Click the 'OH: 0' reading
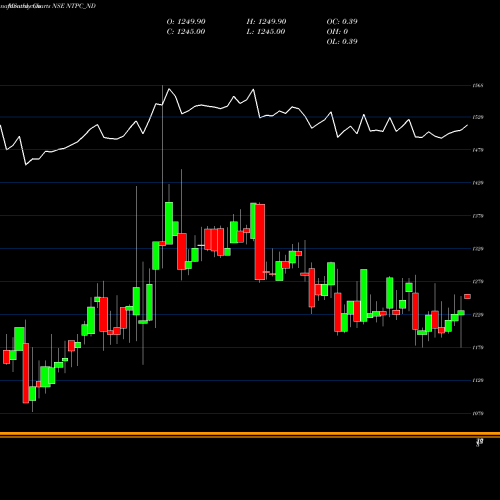The image size is (500, 500). pyautogui.click(x=337, y=32)
